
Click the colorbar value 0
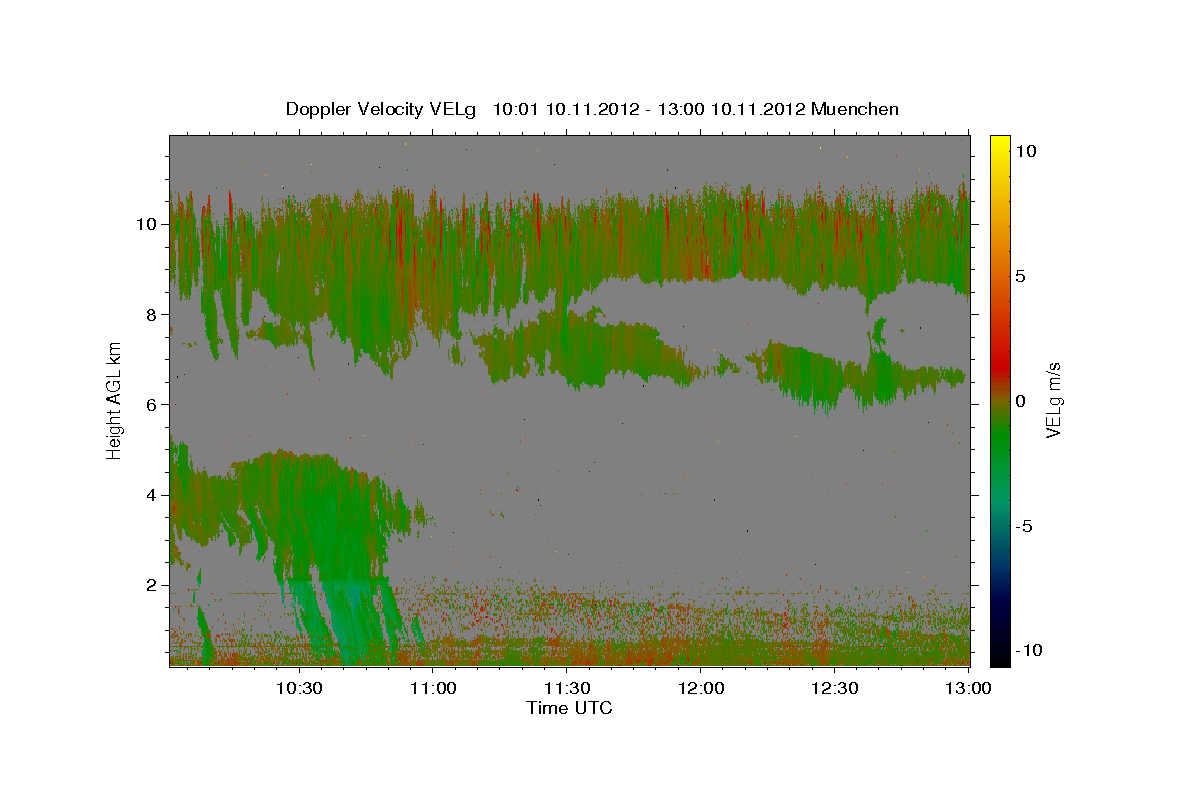[x=1022, y=401]
